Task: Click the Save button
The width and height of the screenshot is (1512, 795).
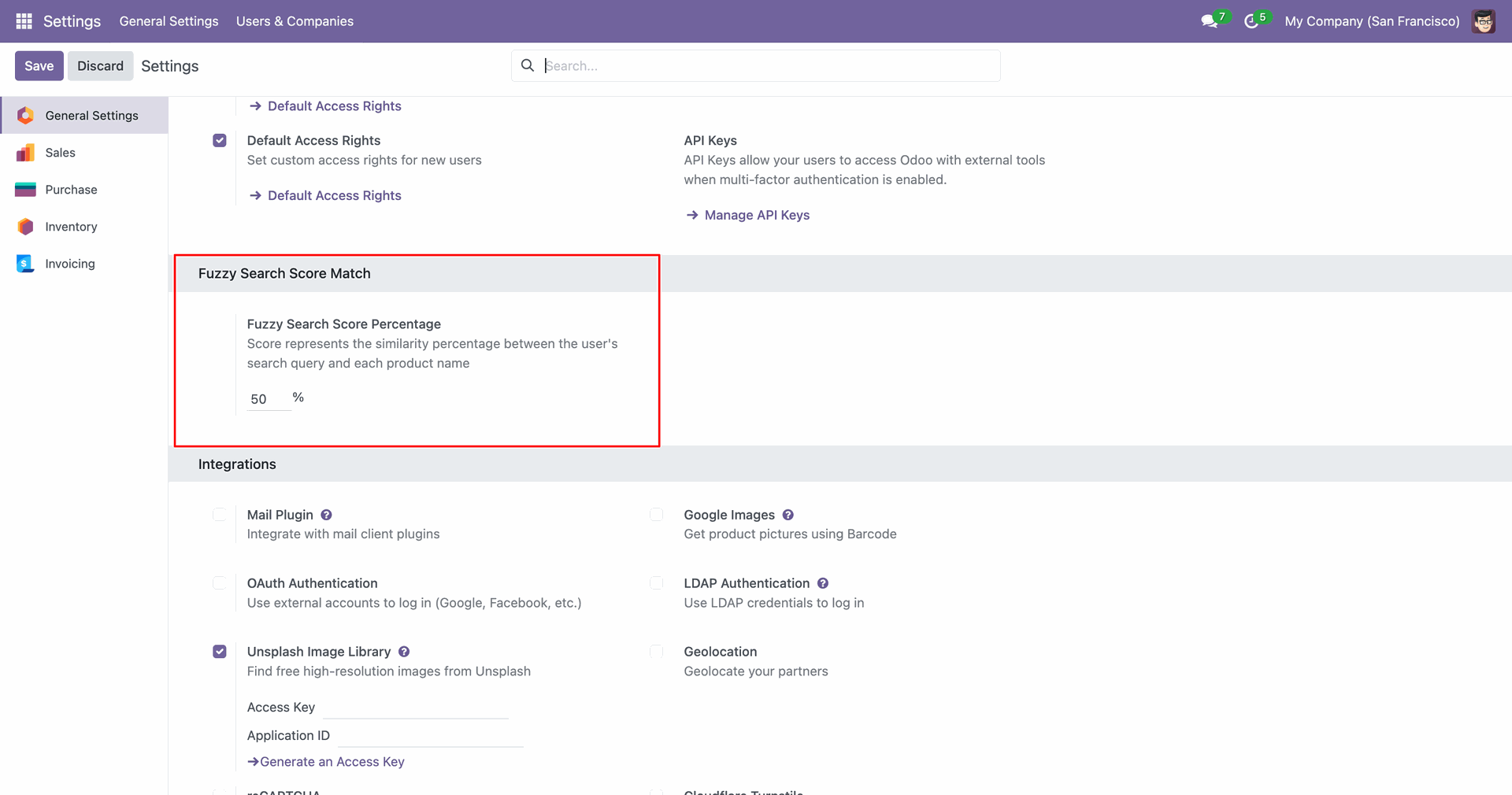Action: click(x=39, y=66)
